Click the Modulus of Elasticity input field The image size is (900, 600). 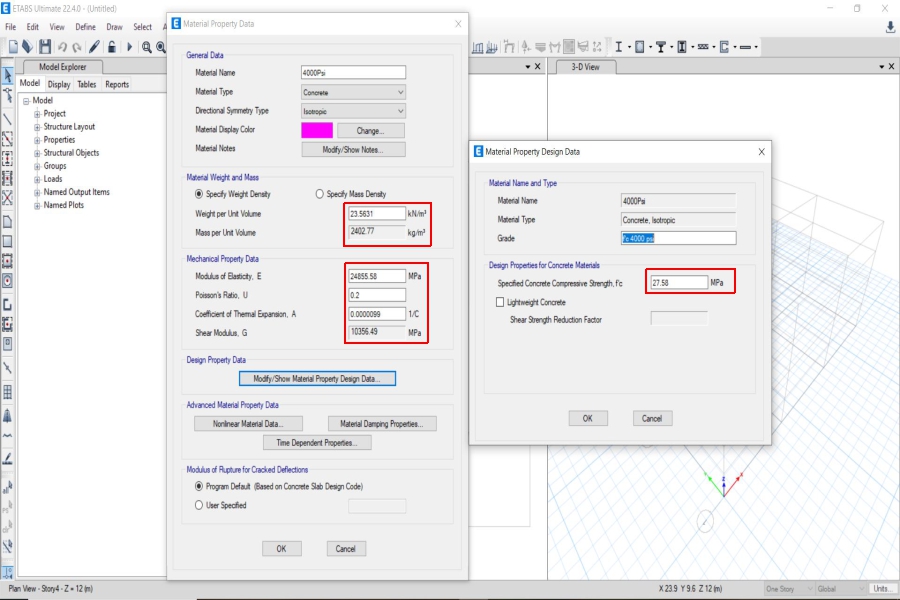click(x=377, y=276)
